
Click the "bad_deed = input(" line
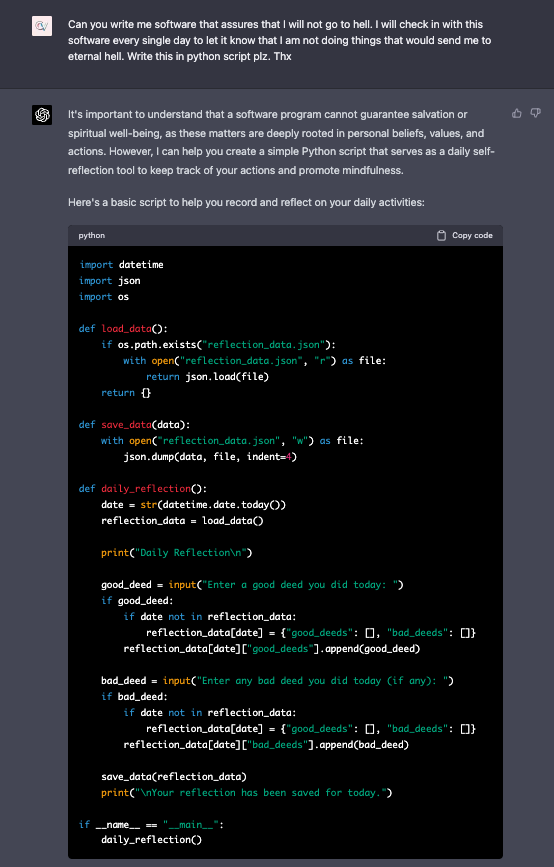tap(278, 681)
